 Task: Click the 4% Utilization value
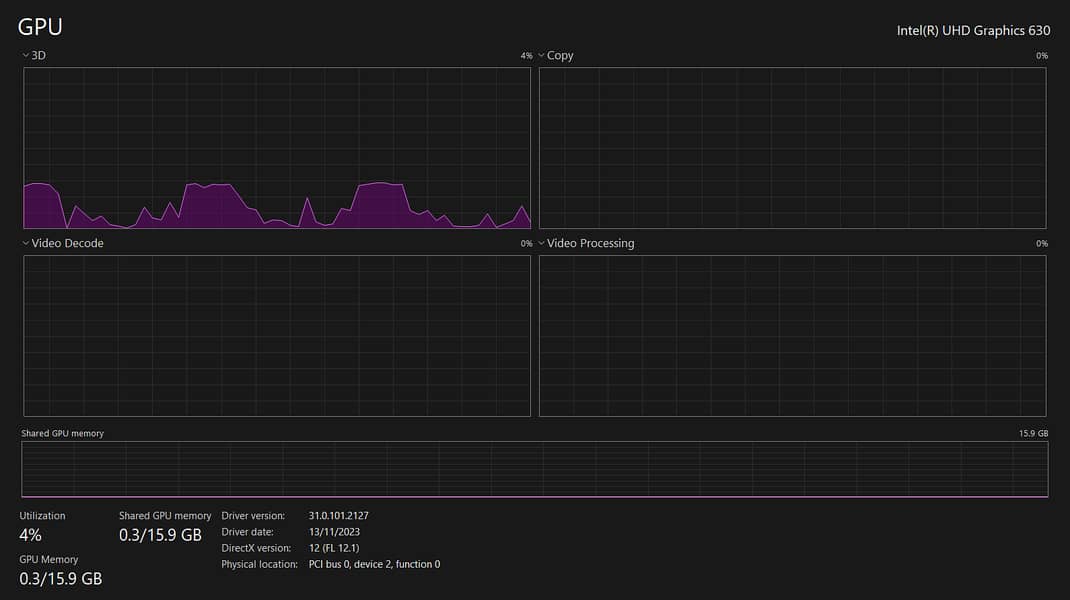(31, 535)
